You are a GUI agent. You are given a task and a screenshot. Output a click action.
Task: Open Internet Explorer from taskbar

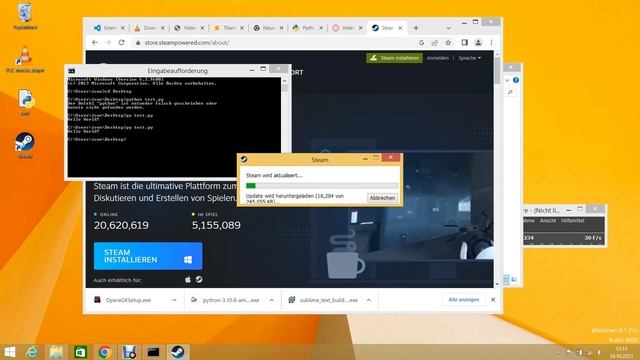click(32, 352)
